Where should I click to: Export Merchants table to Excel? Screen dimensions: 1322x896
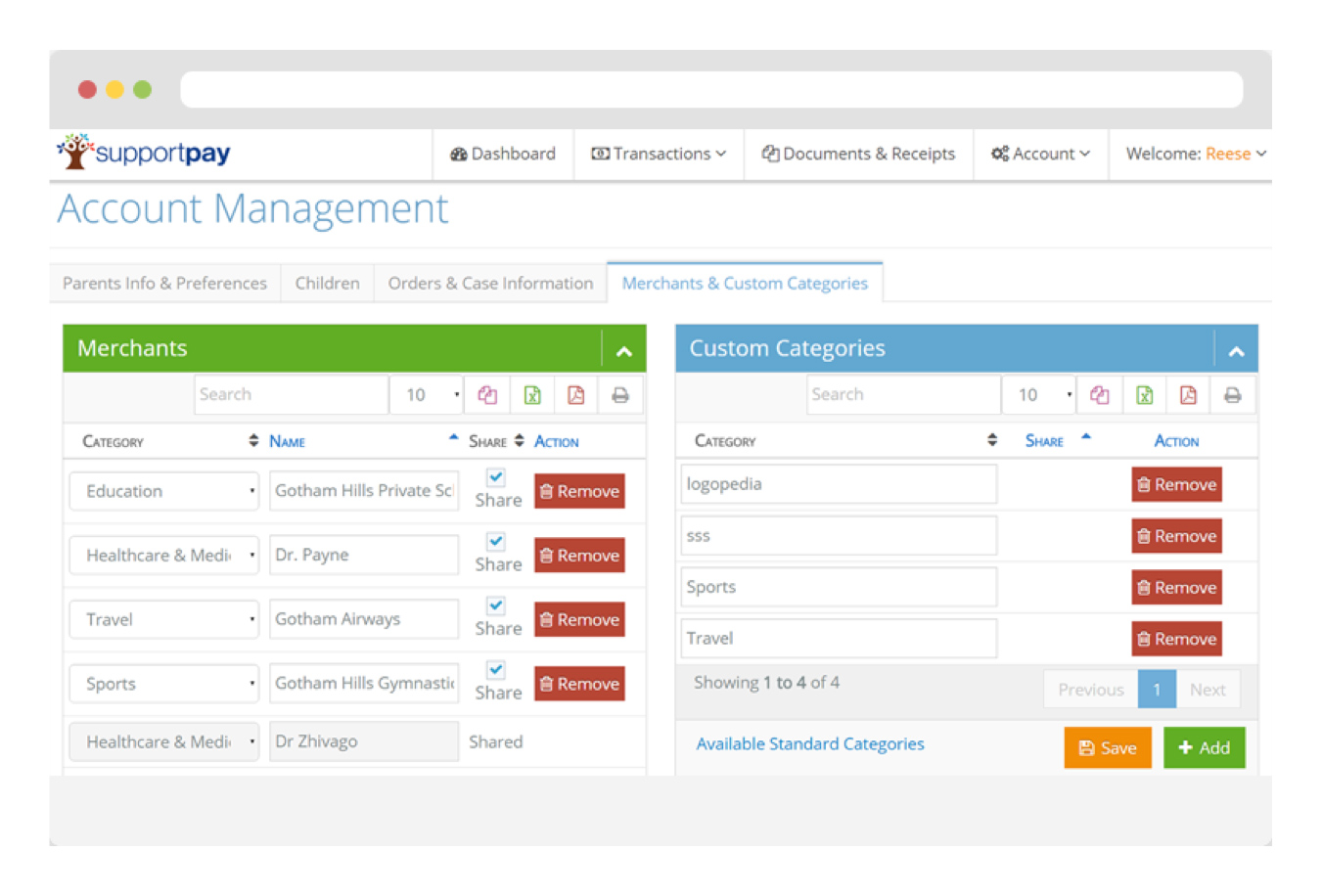pyautogui.click(x=531, y=395)
